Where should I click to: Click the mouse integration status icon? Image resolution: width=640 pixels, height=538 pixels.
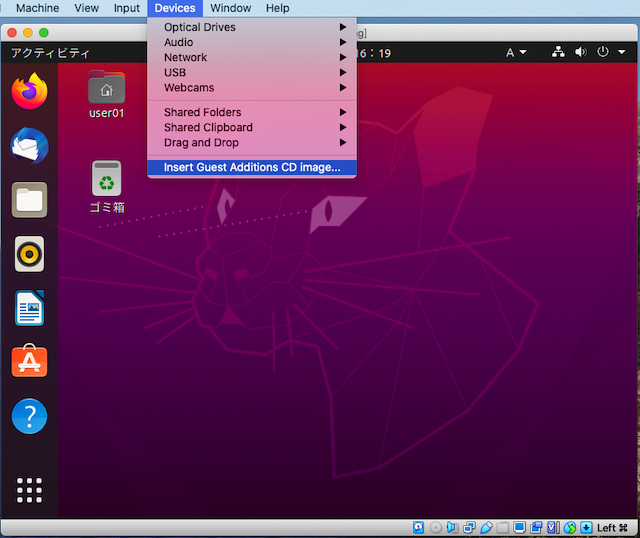pos(570,527)
